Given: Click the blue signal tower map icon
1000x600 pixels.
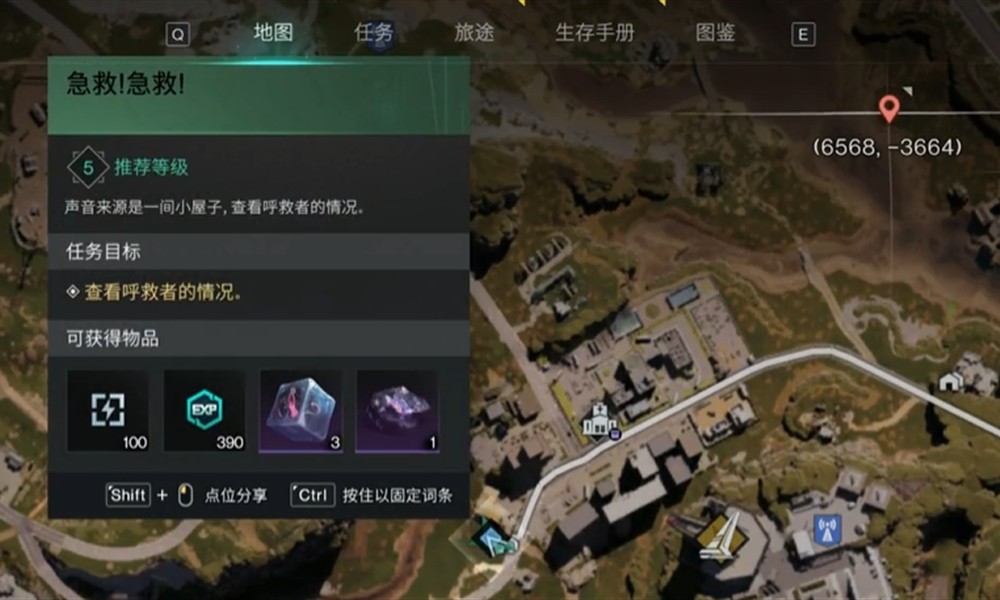Looking at the screenshot, I should coord(827,529).
